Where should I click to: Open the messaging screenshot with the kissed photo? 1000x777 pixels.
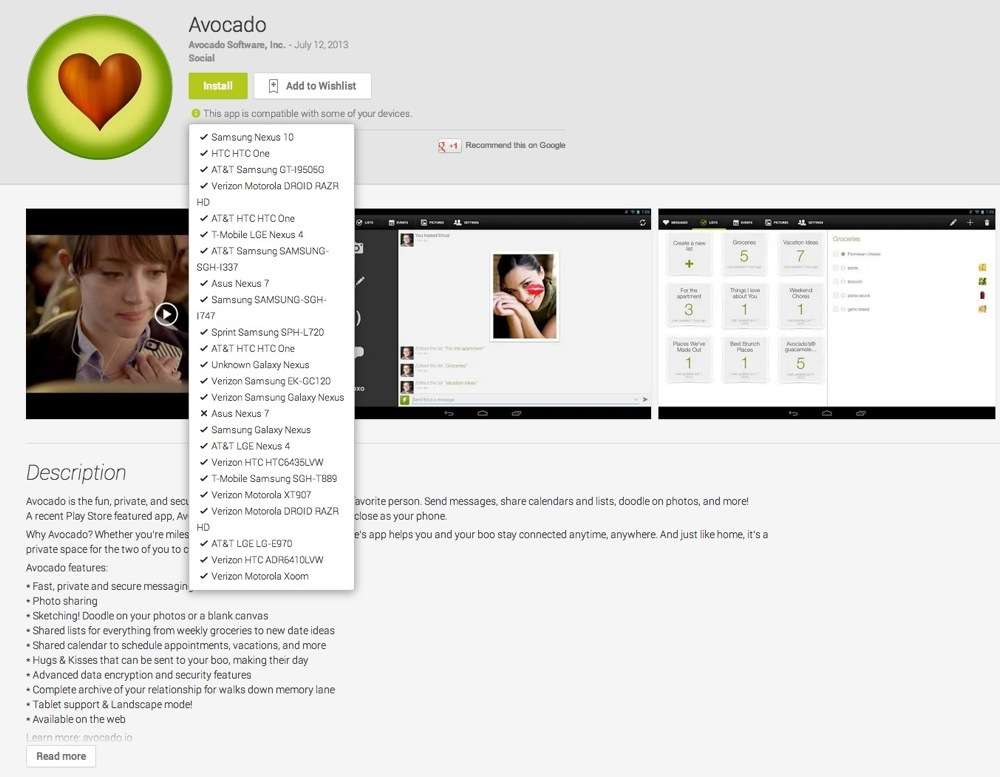click(x=503, y=314)
